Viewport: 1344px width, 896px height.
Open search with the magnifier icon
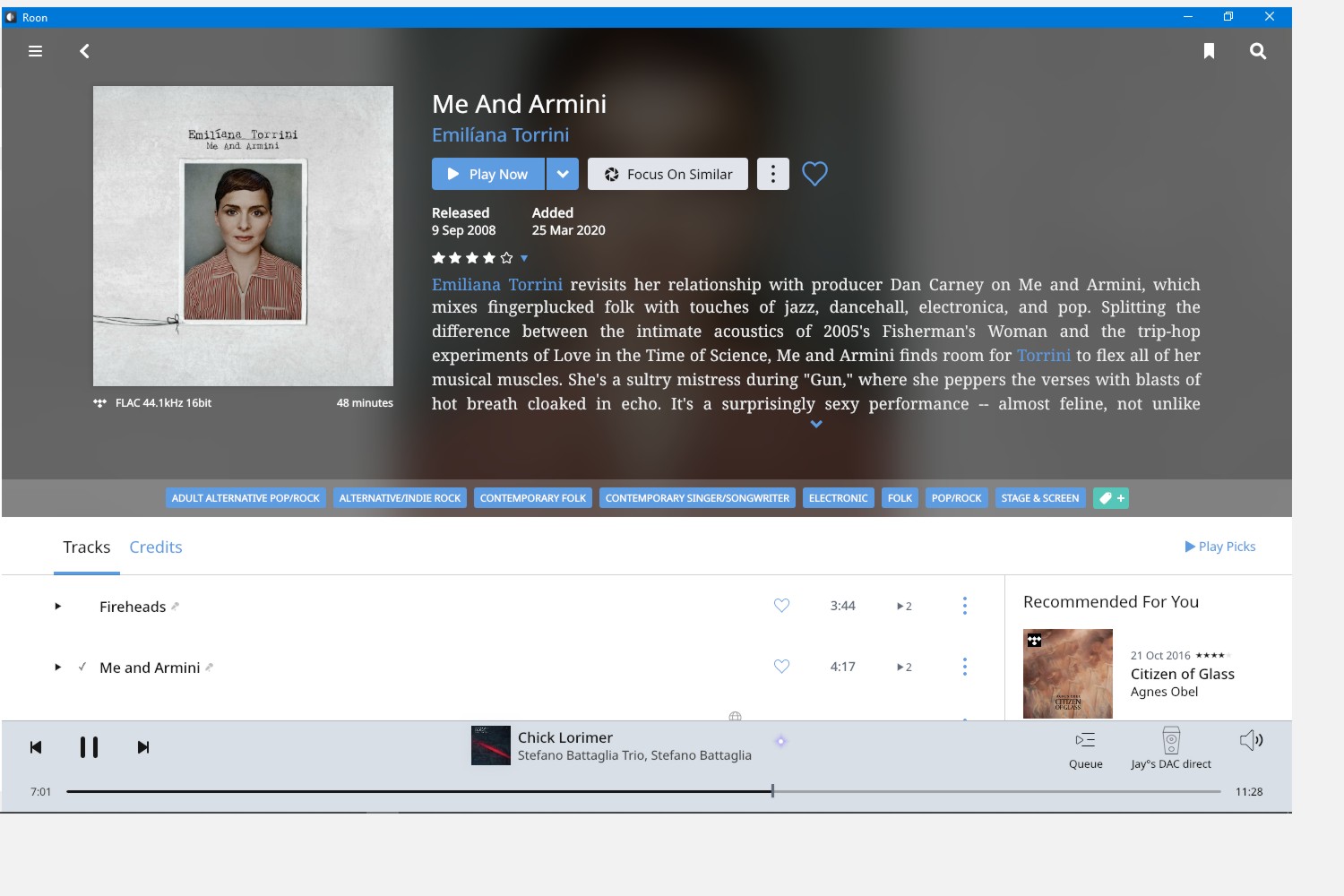(x=1258, y=51)
